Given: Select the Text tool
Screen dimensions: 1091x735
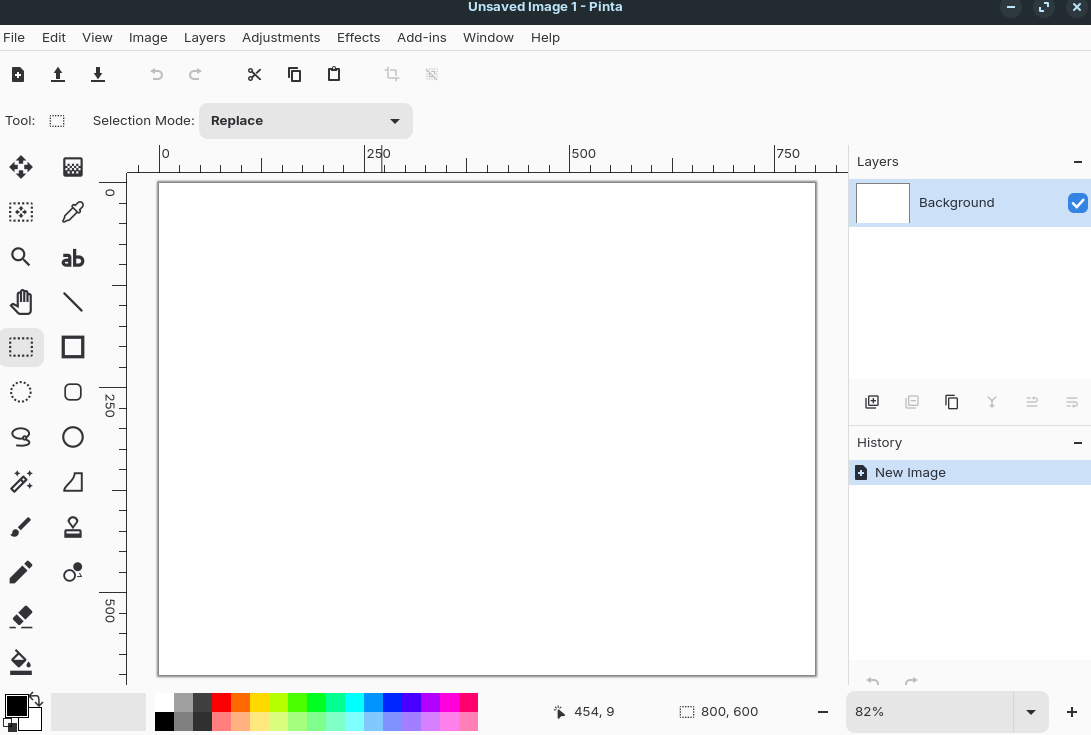Looking at the screenshot, I should pyautogui.click(x=73, y=258).
